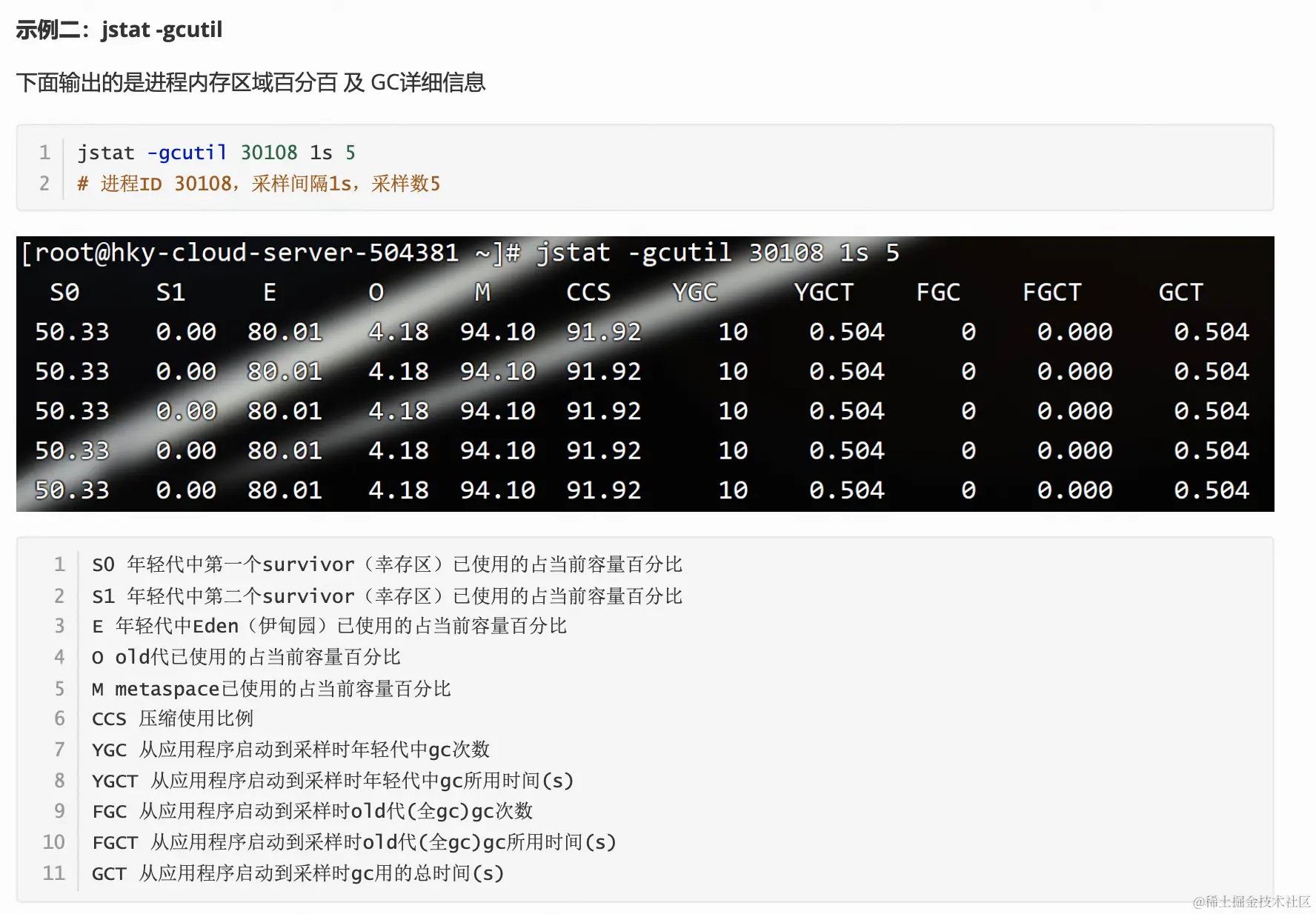This screenshot has width=1316, height=914.
Task: Click the first-row FGCT value '0.000'
Action: (x=1075, y=332)
